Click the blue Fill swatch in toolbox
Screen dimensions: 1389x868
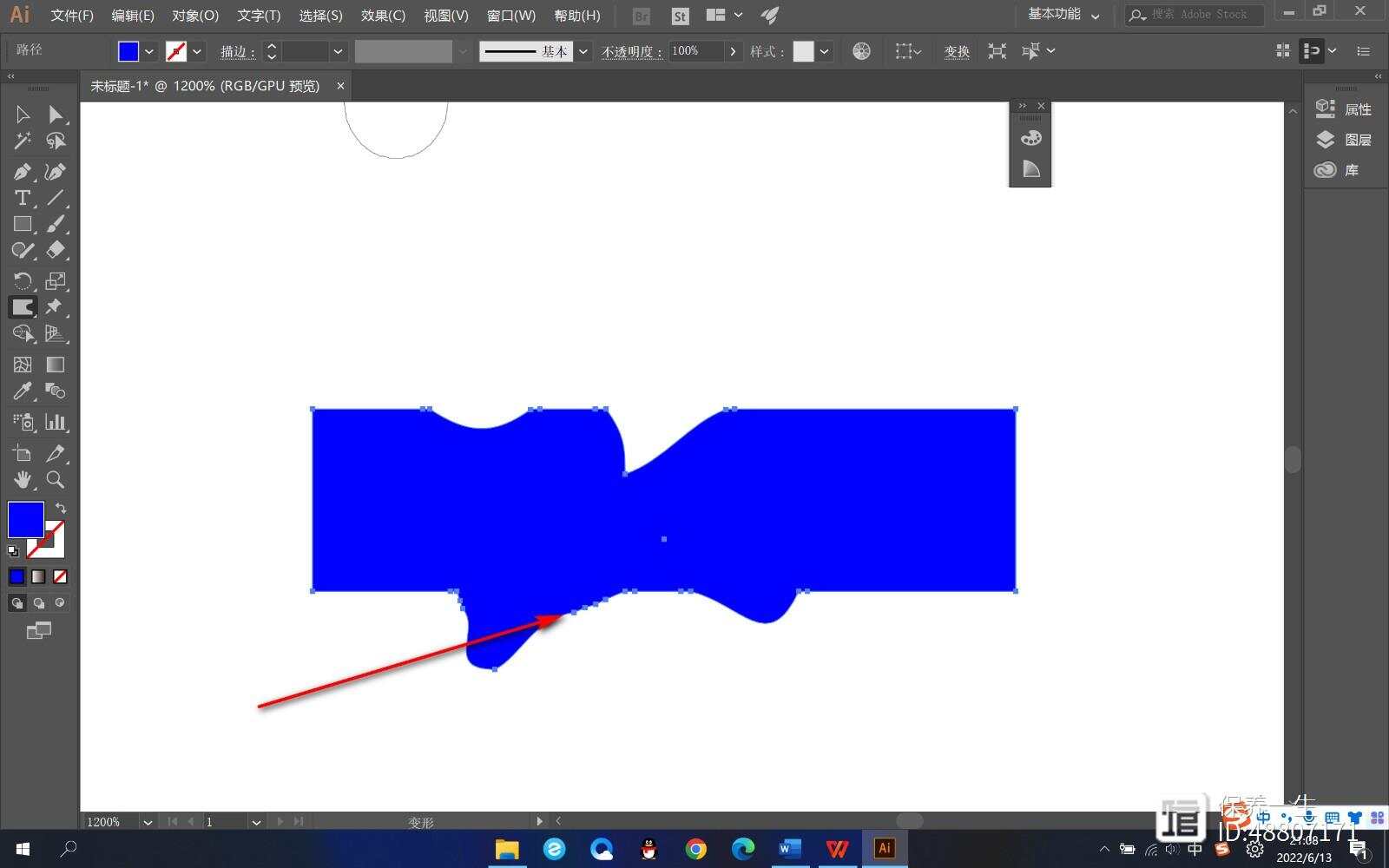coord(25,520)
